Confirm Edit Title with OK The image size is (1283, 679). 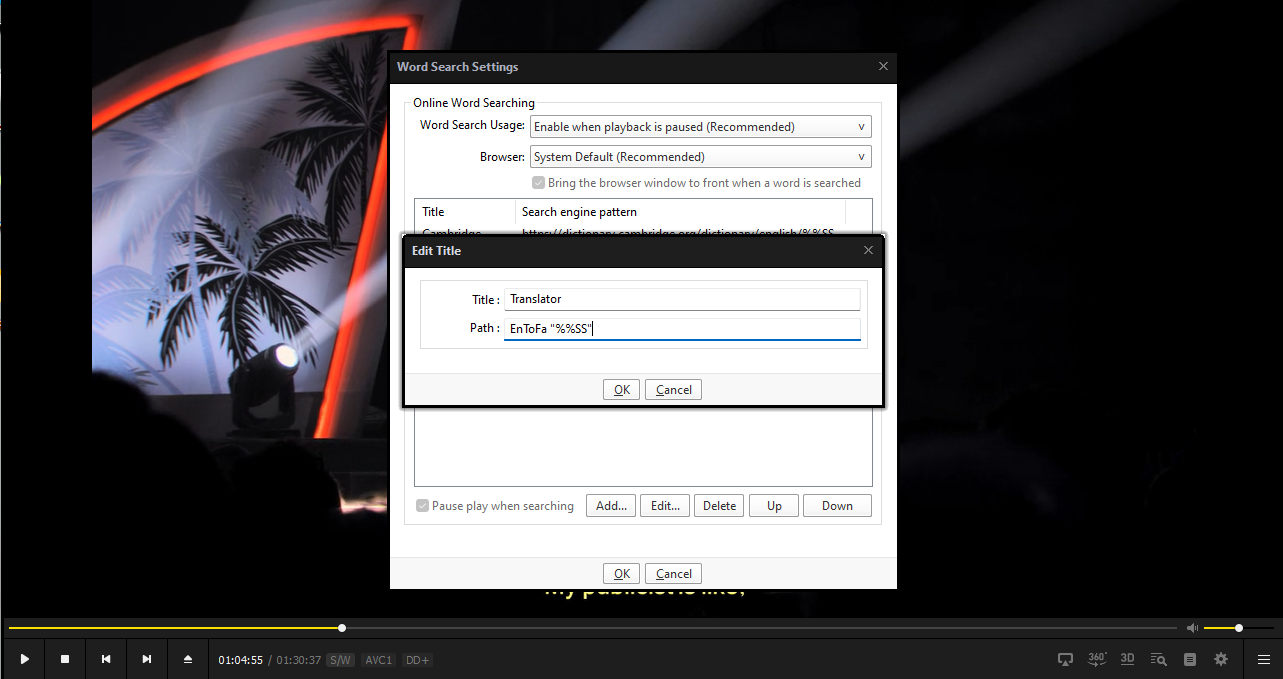(621, 390)
